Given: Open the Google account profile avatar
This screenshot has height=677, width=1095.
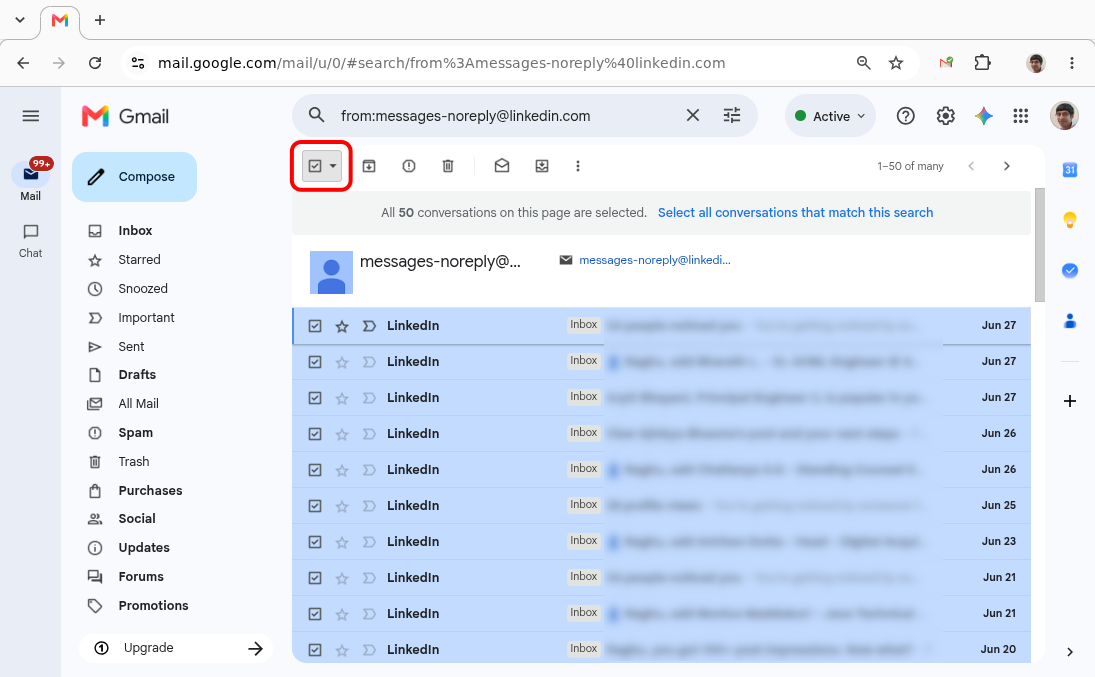Looking at the screenshot, I should (1064, 116).
